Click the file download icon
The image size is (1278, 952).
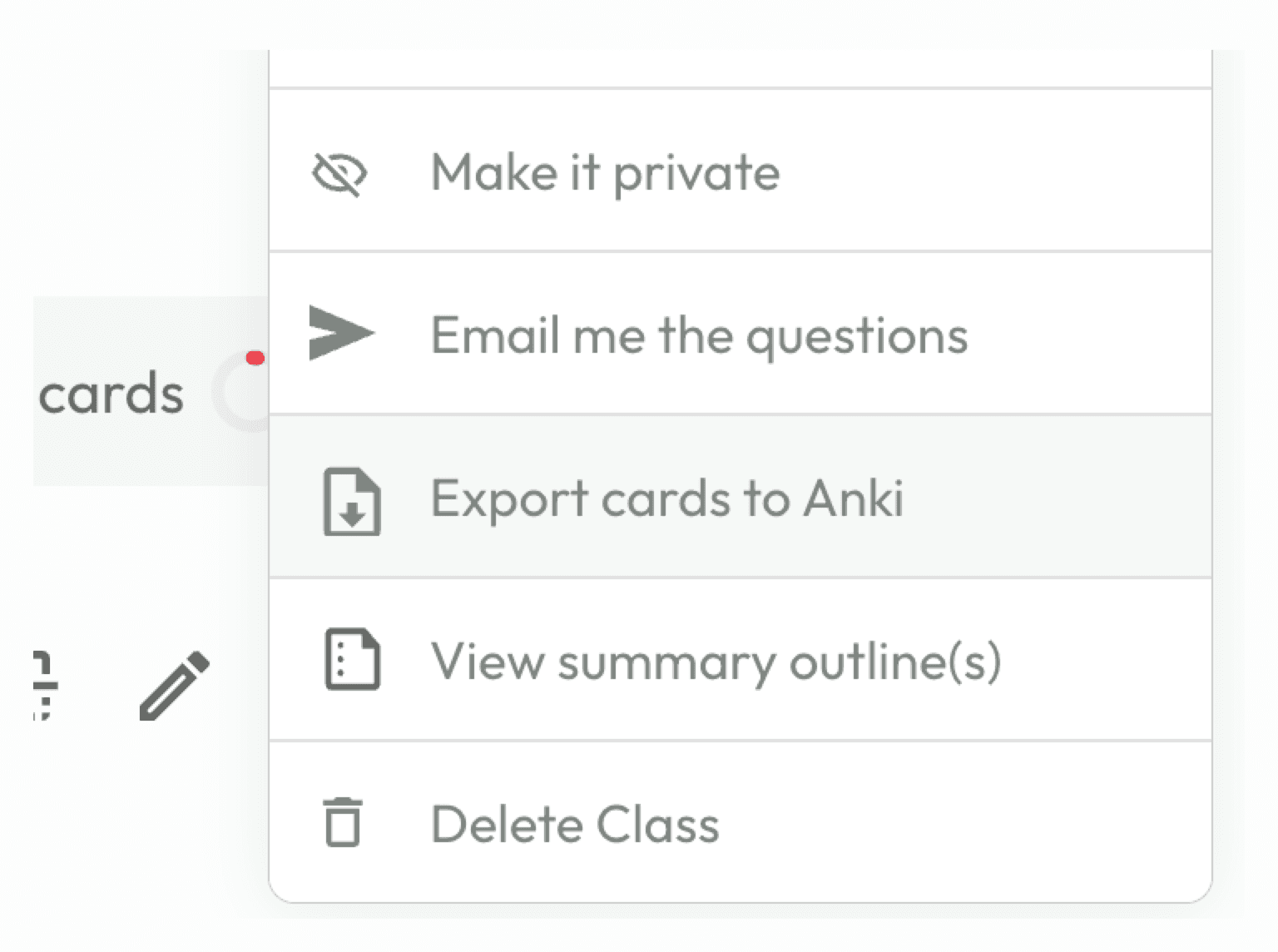[351, 501]
